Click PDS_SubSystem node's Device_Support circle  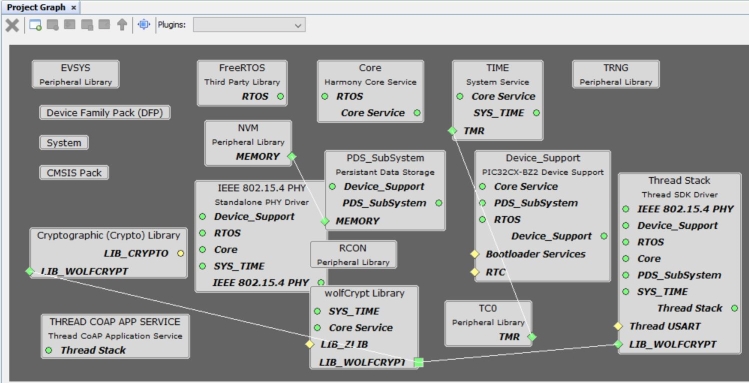[332, 187]
